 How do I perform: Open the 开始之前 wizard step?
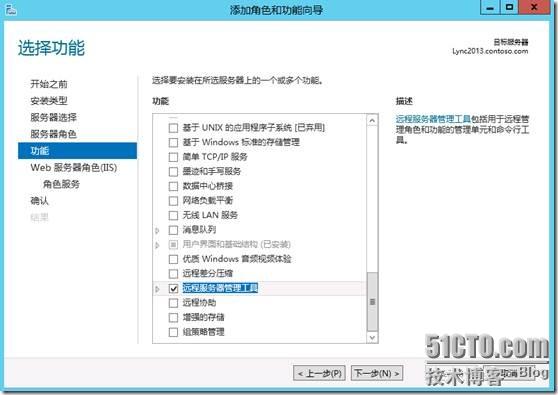pyautogui.click(x=49, y=84)
